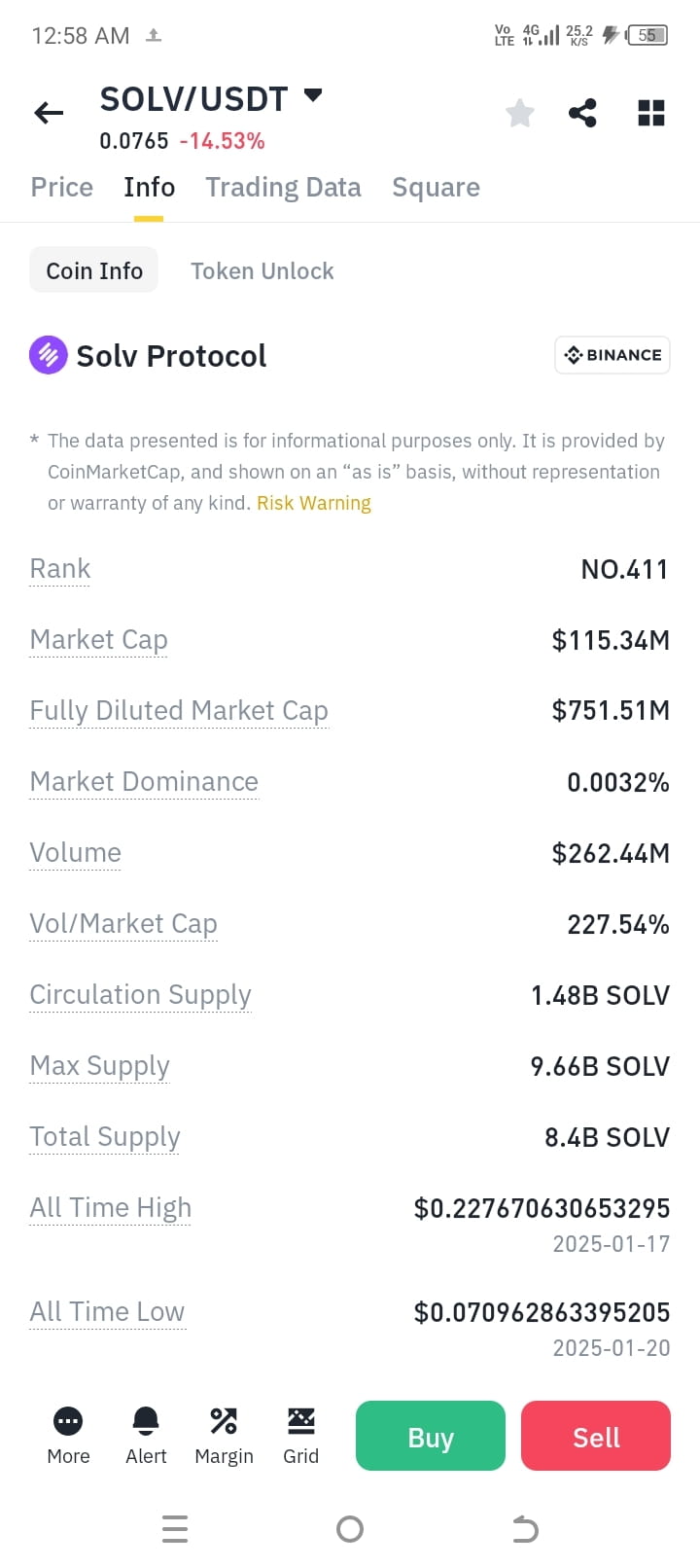Image resolution: width=700 pixels, height=1568 pixels.
Task: Open the Square tab
Action: (x=436, y=187)
